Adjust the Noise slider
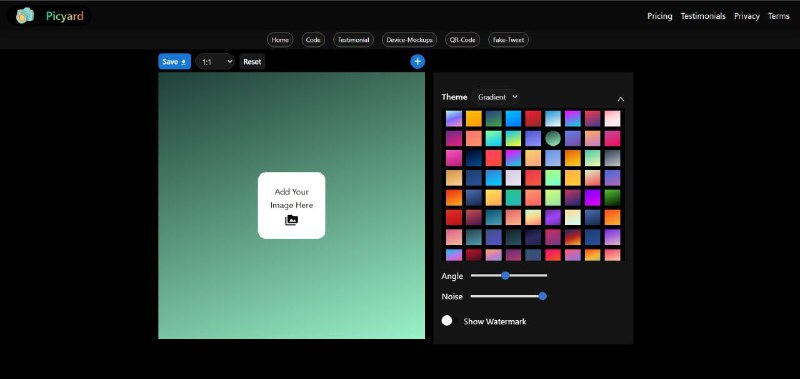This screenshot has width=800, height=379. [x=509, y=296]
